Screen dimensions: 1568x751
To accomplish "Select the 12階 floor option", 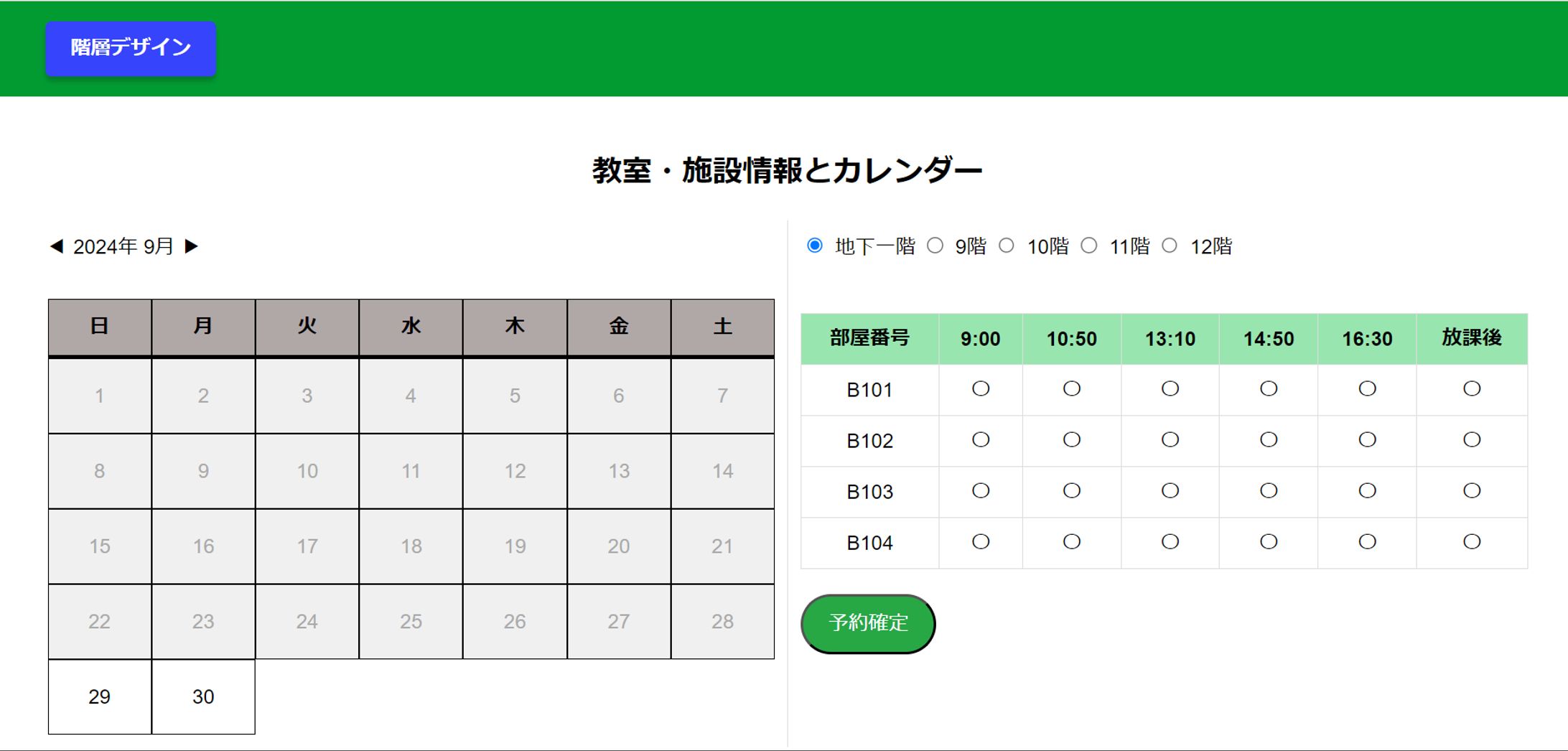I will (1170, 246).
